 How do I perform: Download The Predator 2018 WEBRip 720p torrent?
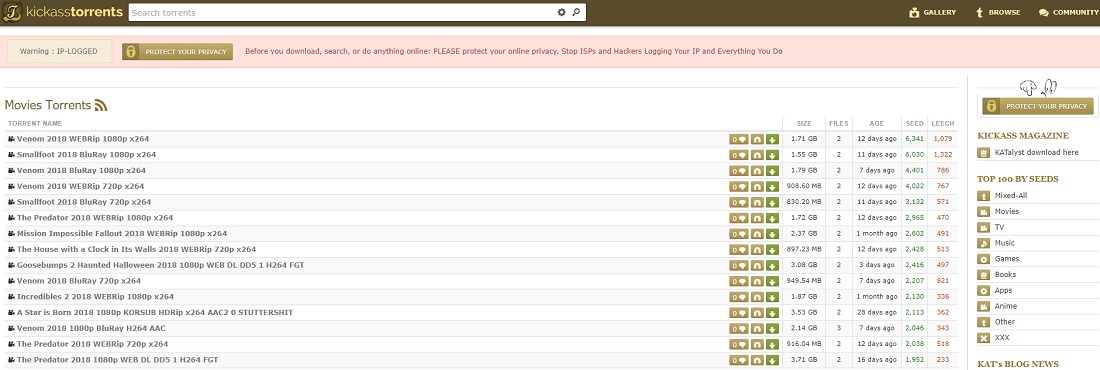click(772, 344)
